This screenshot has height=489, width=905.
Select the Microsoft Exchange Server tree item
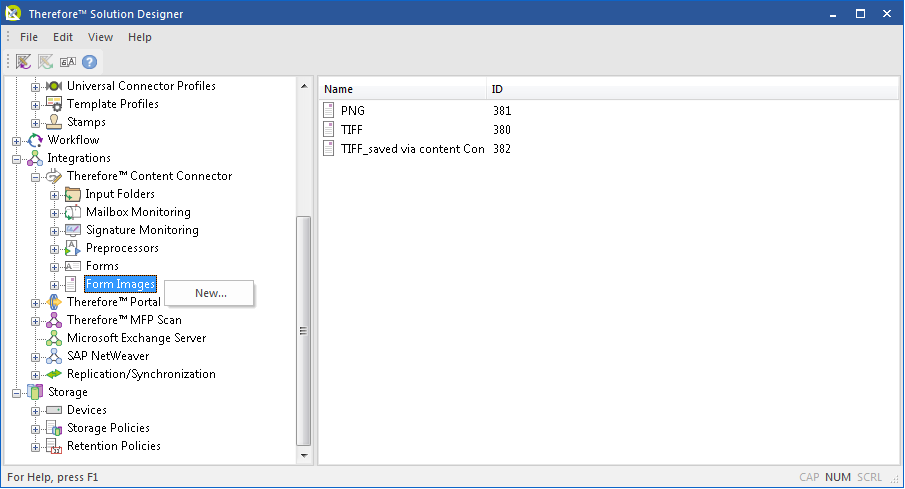point(136,338)
